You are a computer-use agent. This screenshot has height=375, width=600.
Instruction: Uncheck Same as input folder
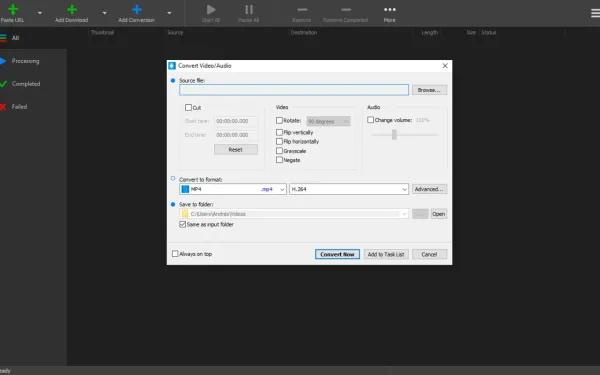coord(183,225)
